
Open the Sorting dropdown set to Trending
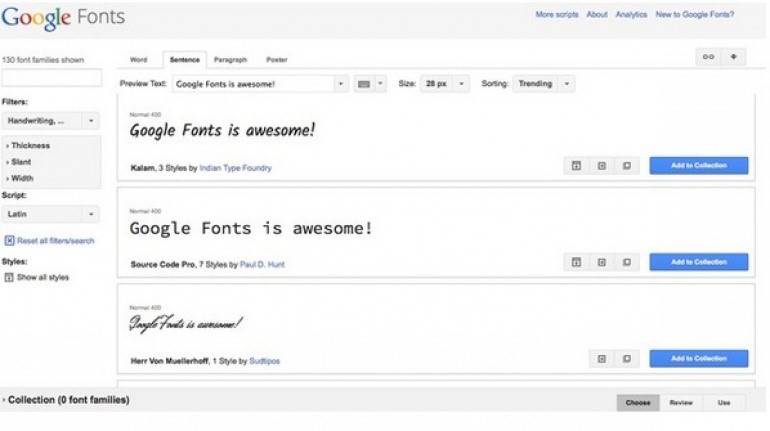543,84
